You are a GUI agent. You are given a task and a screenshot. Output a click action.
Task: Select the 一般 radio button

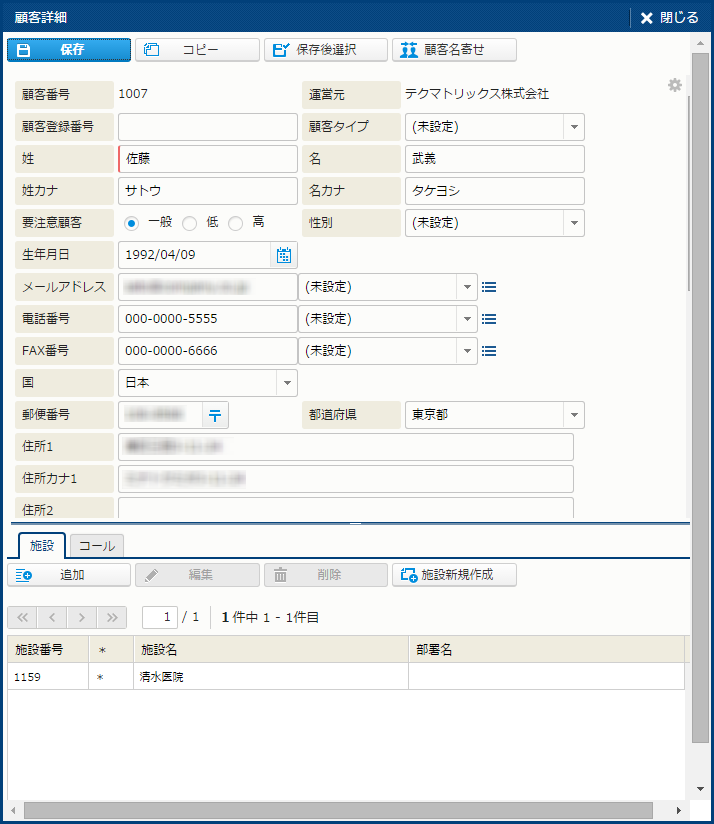click(x=131, y=223)
